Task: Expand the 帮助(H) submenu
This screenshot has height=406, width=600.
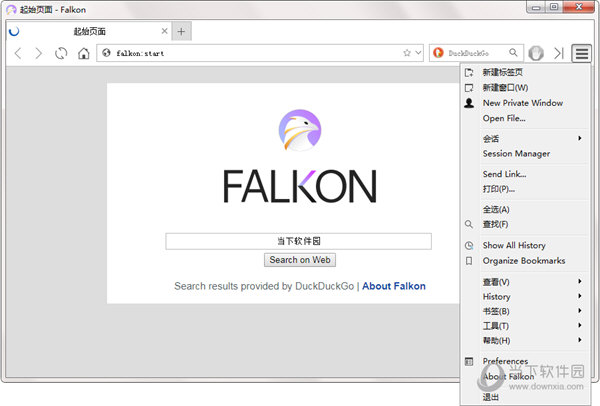Action: [x=525, y=340]
